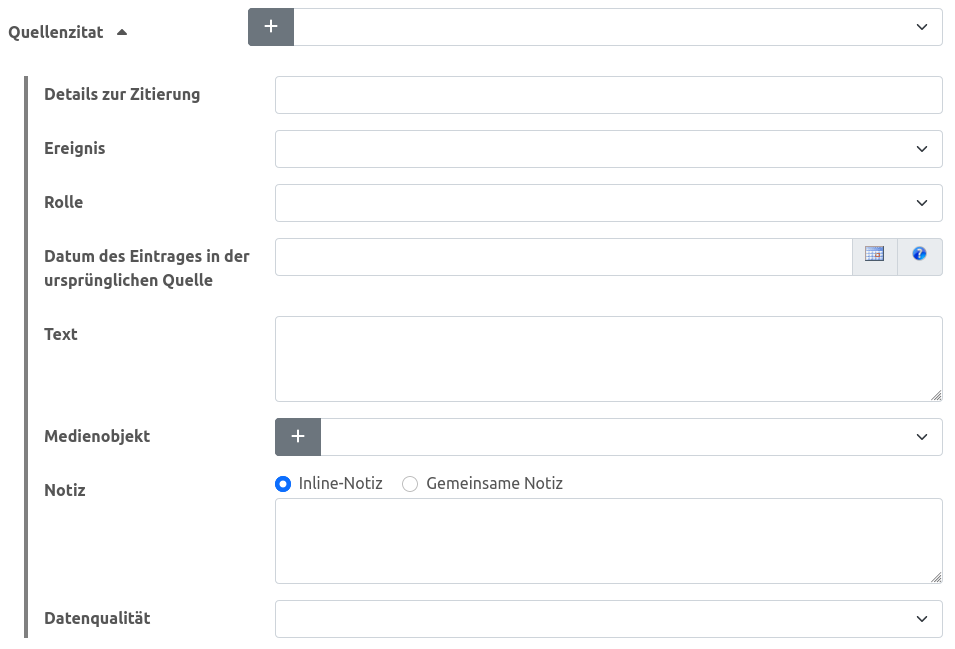Image resolution: width=955 pixels, height=649 pixels.
Task: Select the Gemeinsame Notiz radio button
Action: pyautogui.click(x=410, y=484)
